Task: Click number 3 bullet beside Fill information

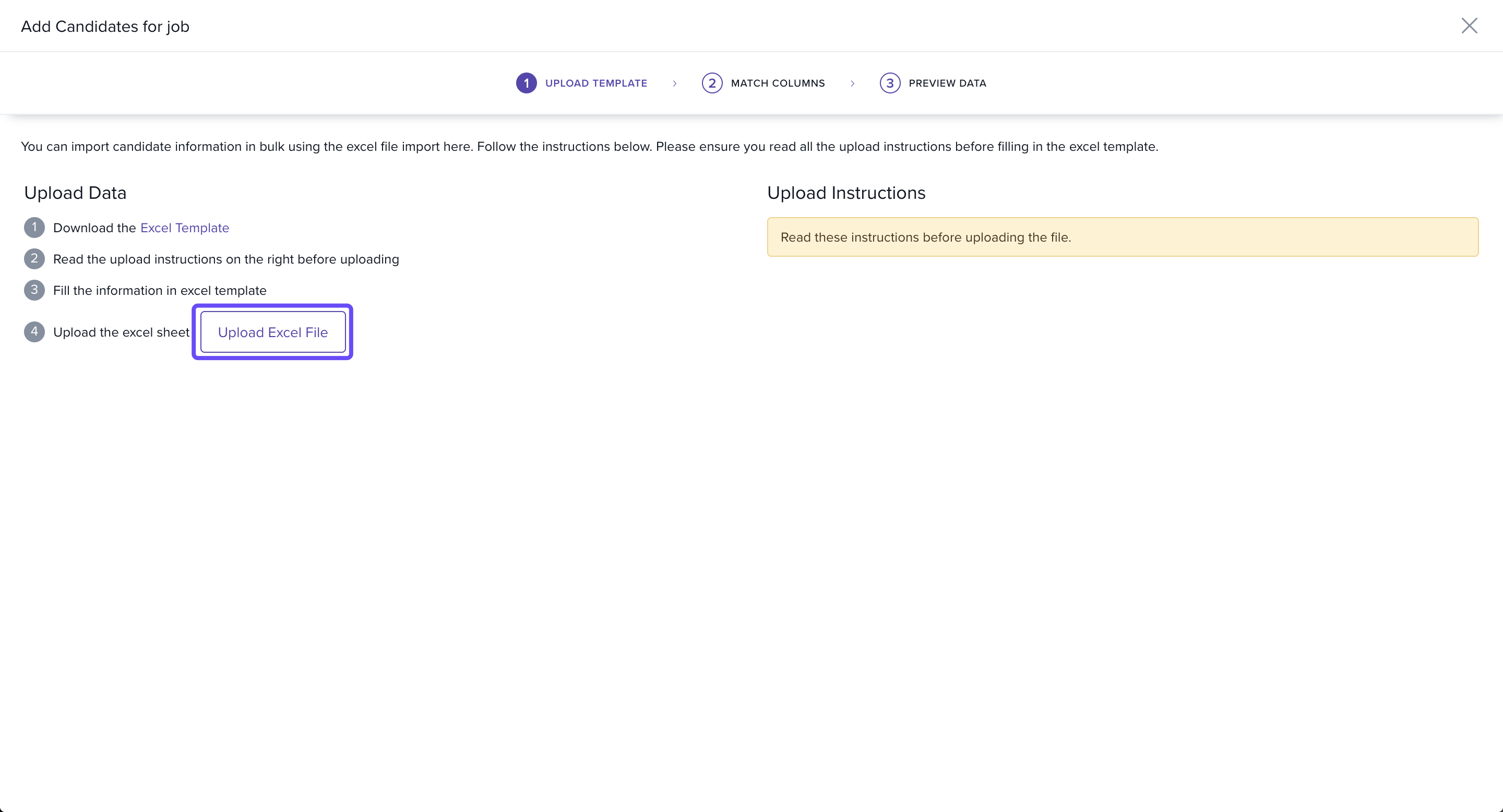Action: pyautogui.click(x=34, y=290)
